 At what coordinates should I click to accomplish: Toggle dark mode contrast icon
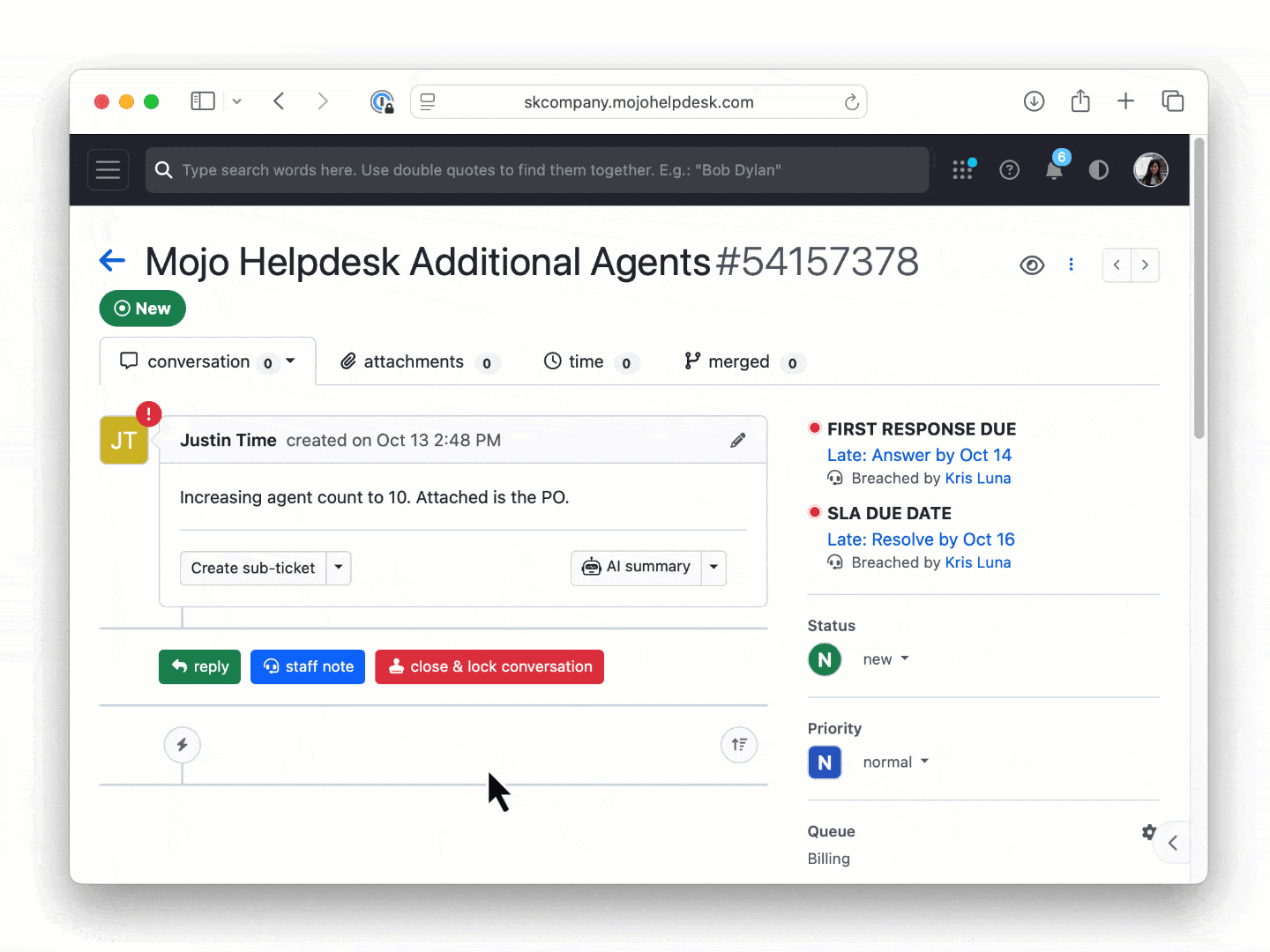click(x=1098, y=170)
